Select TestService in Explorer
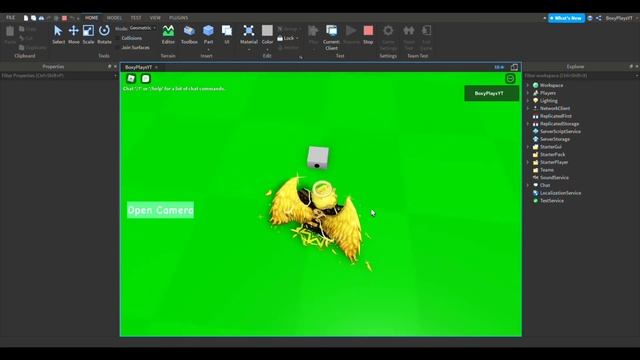640x360 pixels. click(x=551, y=201)
